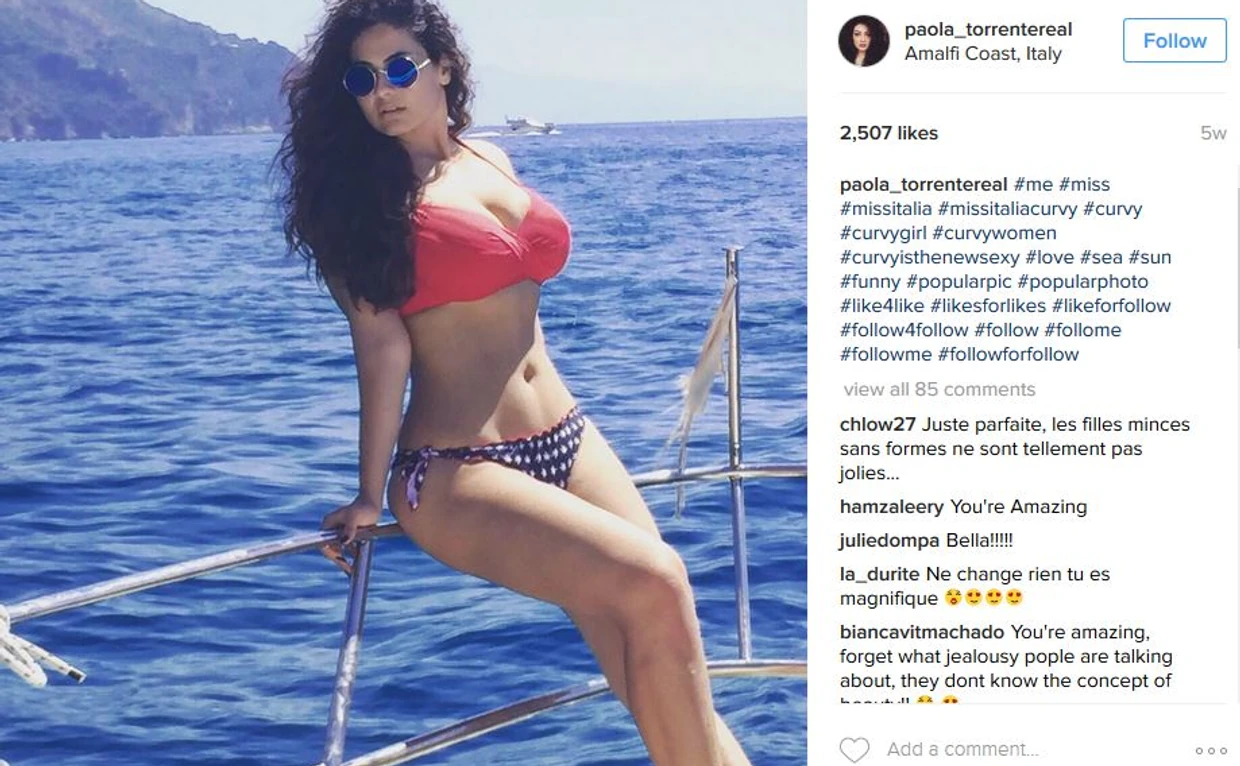Visit commenter biancavitmachado's profile
1240x766 pixels.
click(922, 632)
